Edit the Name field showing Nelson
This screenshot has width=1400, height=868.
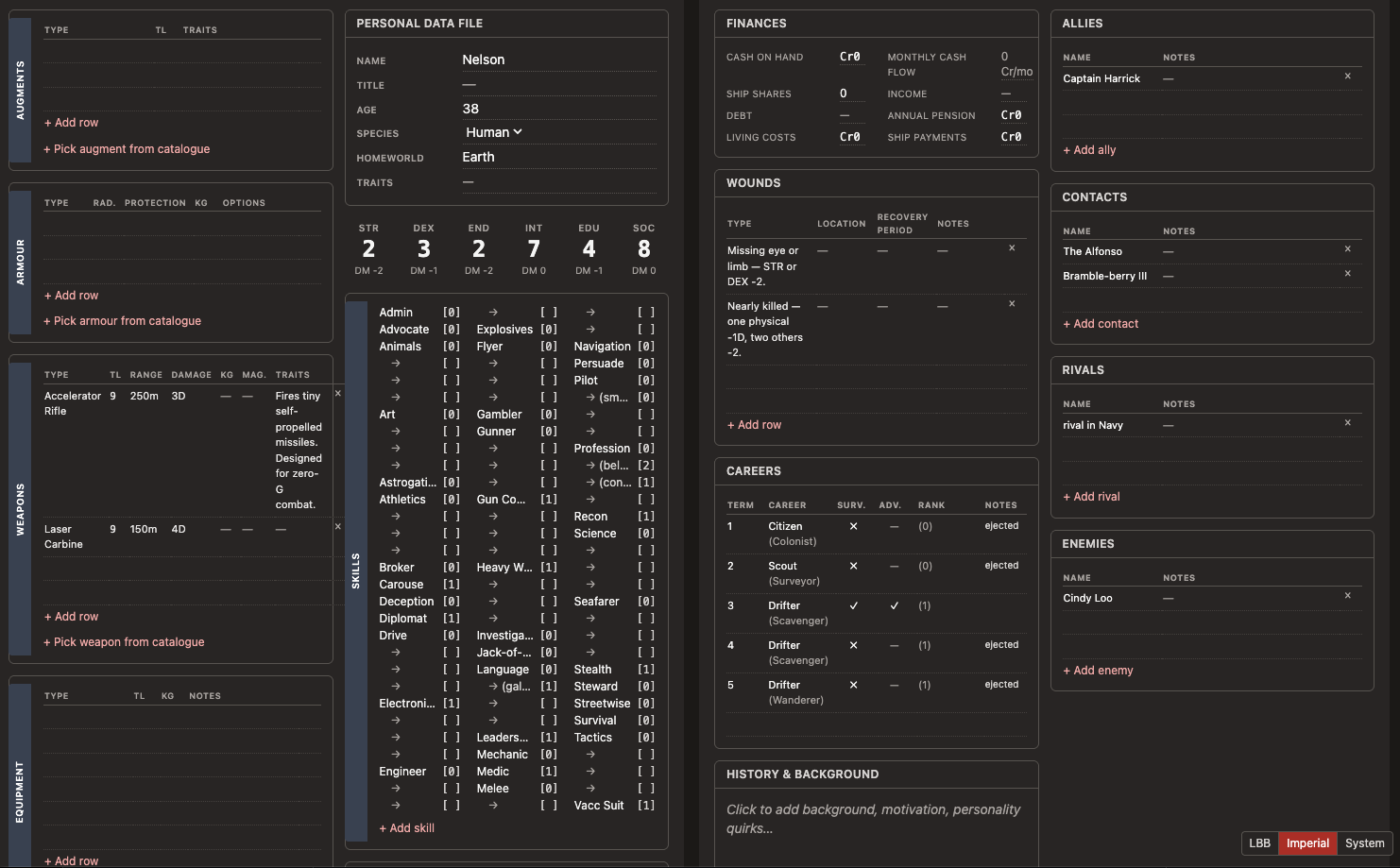(559, 60)
